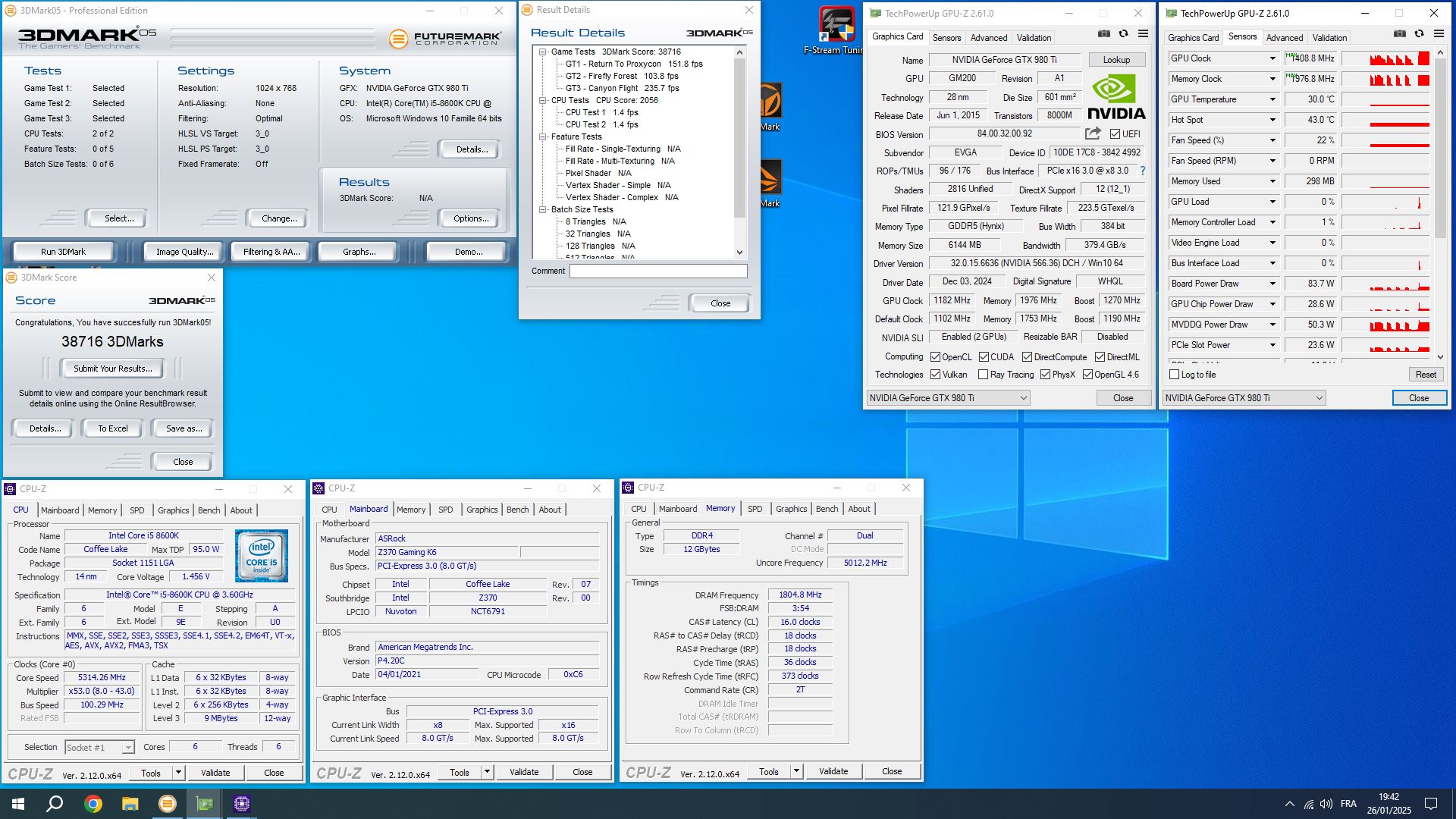Launch Google Chrome from the taskbar
This screenshot has width=1456, height=819.
[93, 804]
